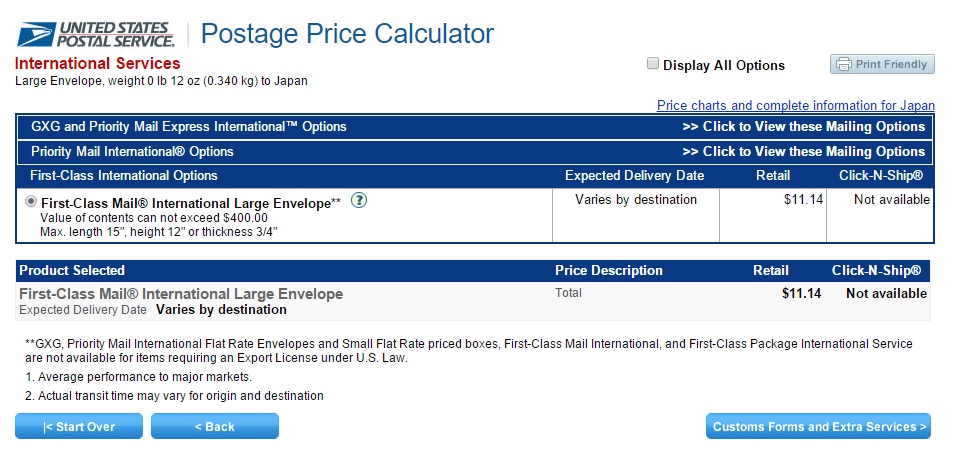Select First-Class Mail International Large Envelope radio
Viewport: 975px width, 456px height.
click(x=30, y=202)
